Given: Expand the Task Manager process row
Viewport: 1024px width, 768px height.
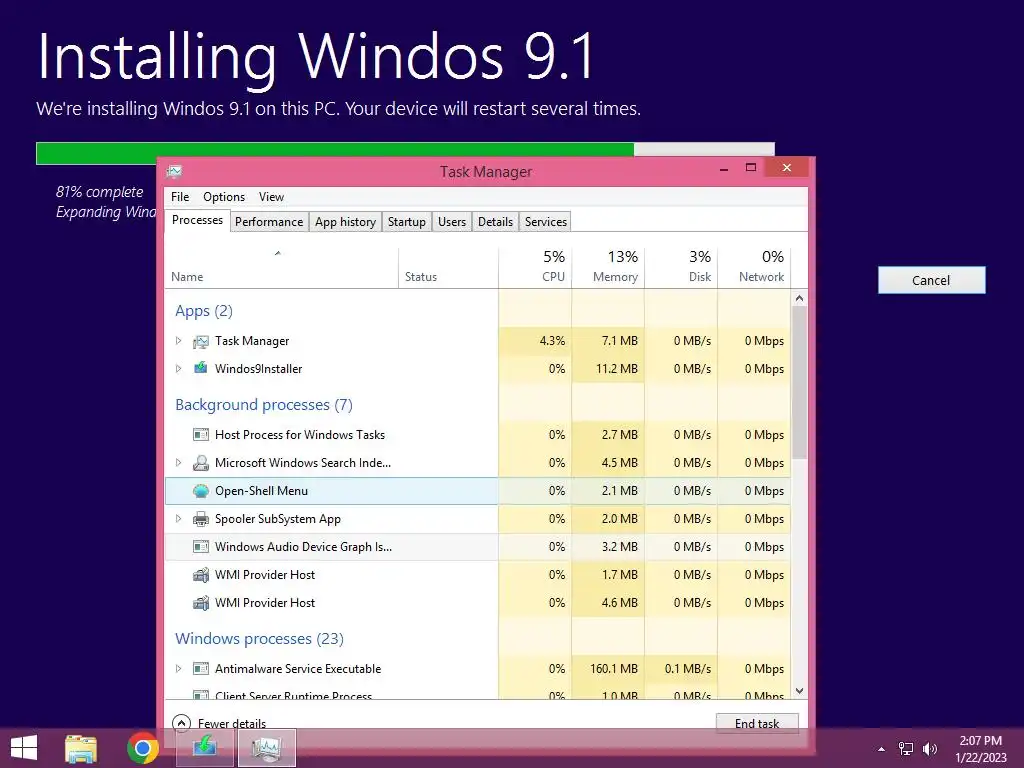Looking at the screenshot, I should click(x=178, y=341).
